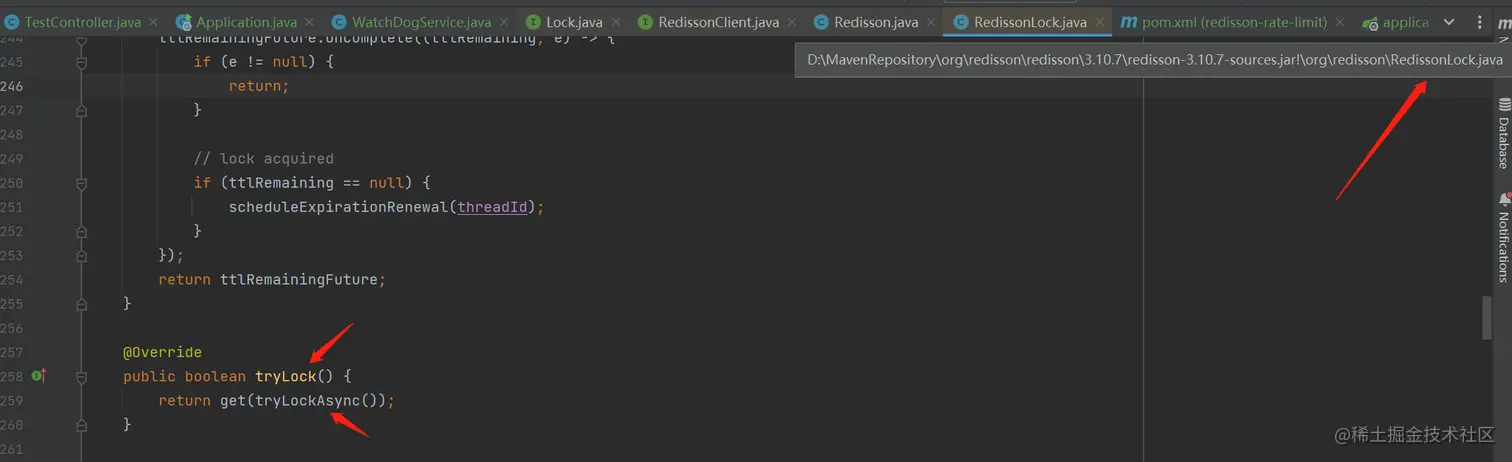Click the Redisson.java class icon
This screenshot has height=462, width=1512.
pos(822,22)
